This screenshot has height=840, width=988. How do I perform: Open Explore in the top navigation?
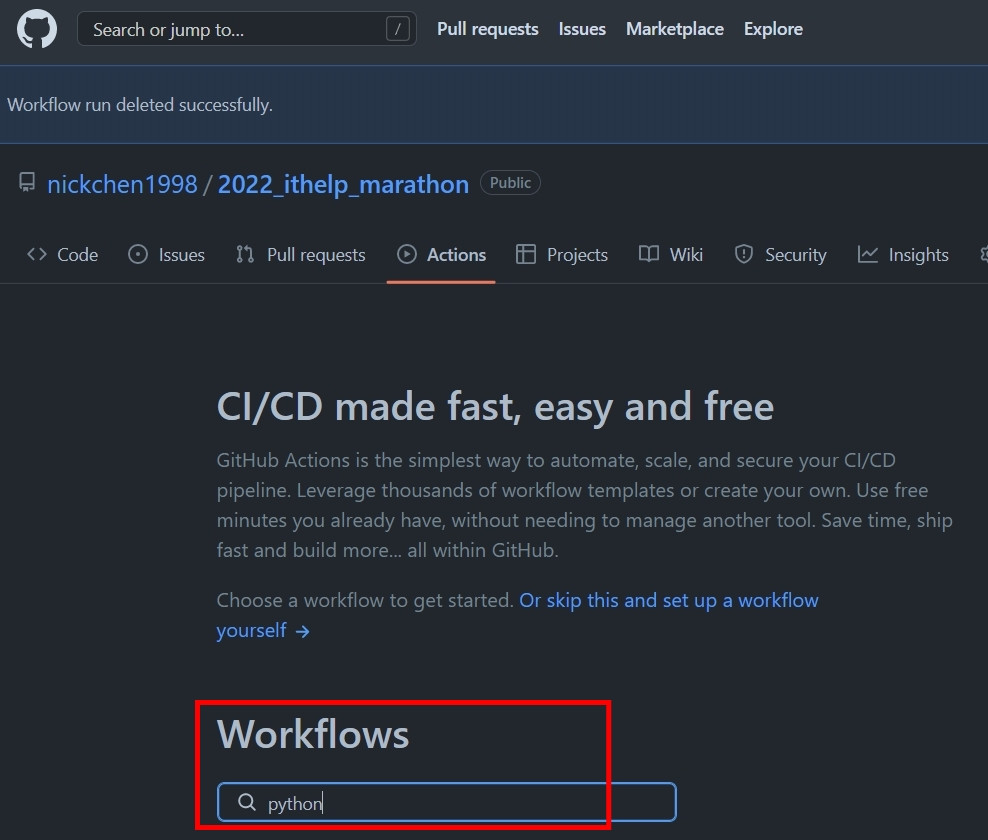coord(773,29)
